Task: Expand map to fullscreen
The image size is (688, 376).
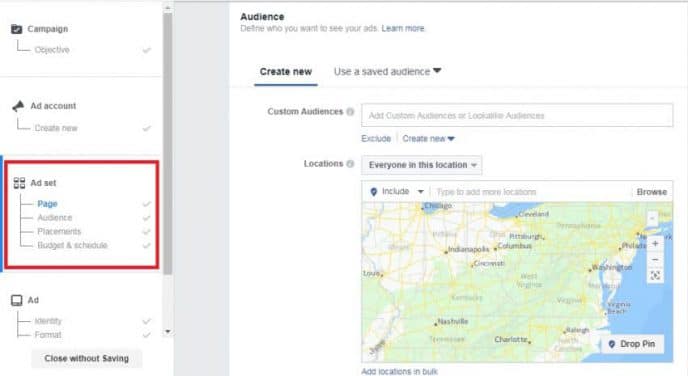Action: (x=655, y=276)
